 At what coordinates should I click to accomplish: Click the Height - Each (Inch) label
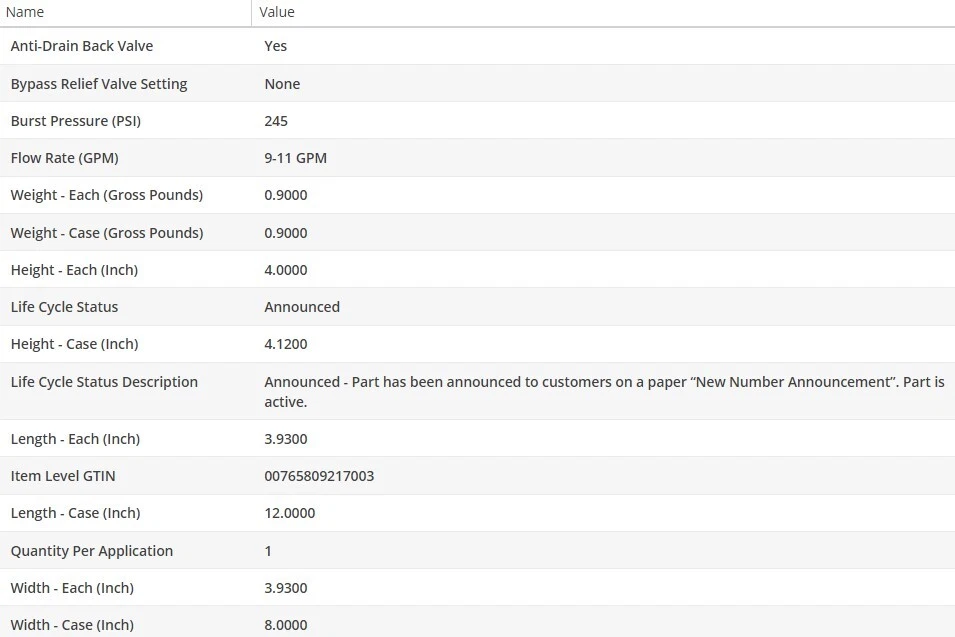coord(74,270)
